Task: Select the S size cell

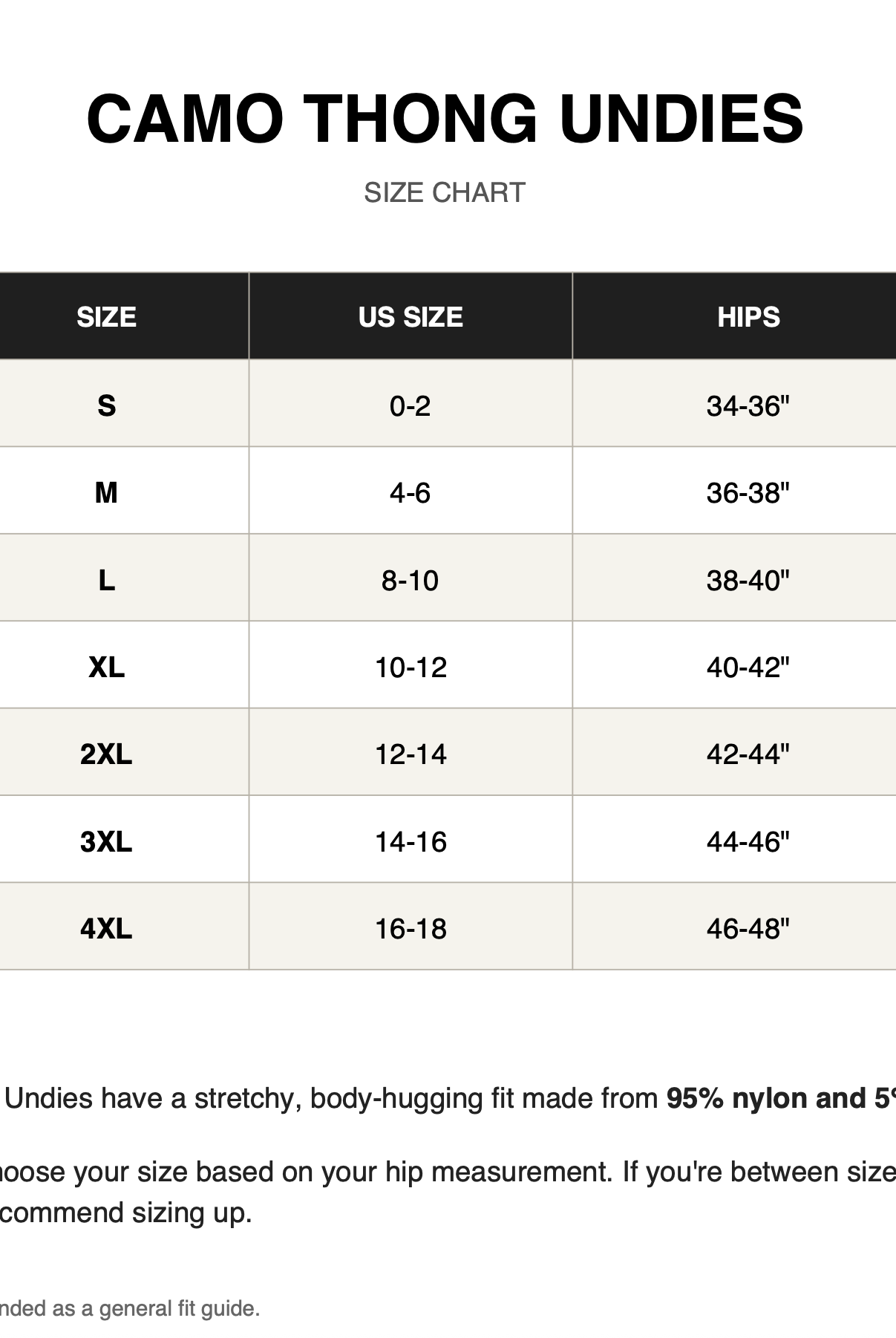Action: pos(107,405)
